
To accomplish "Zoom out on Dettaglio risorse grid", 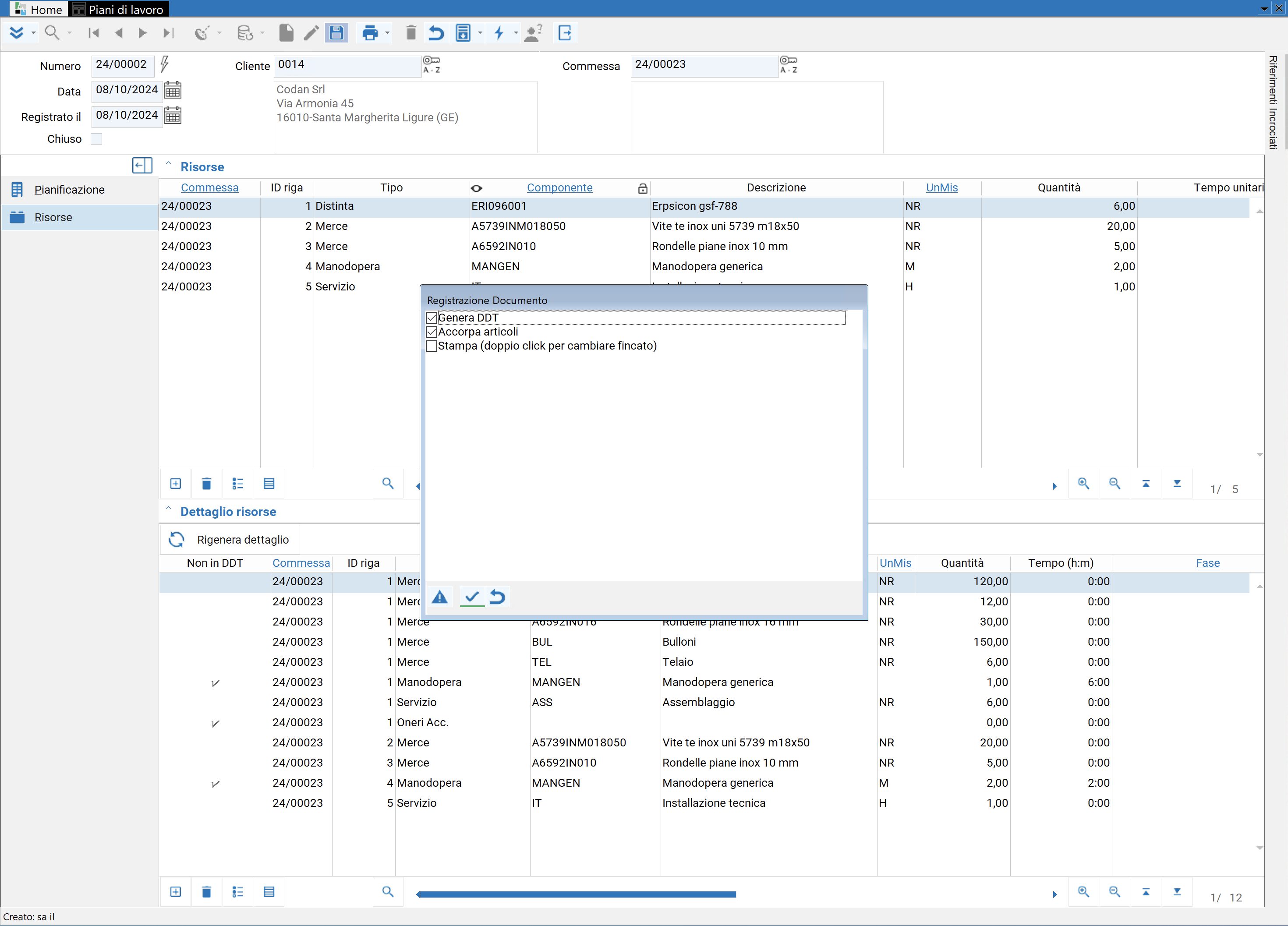I will [1115, 892].
